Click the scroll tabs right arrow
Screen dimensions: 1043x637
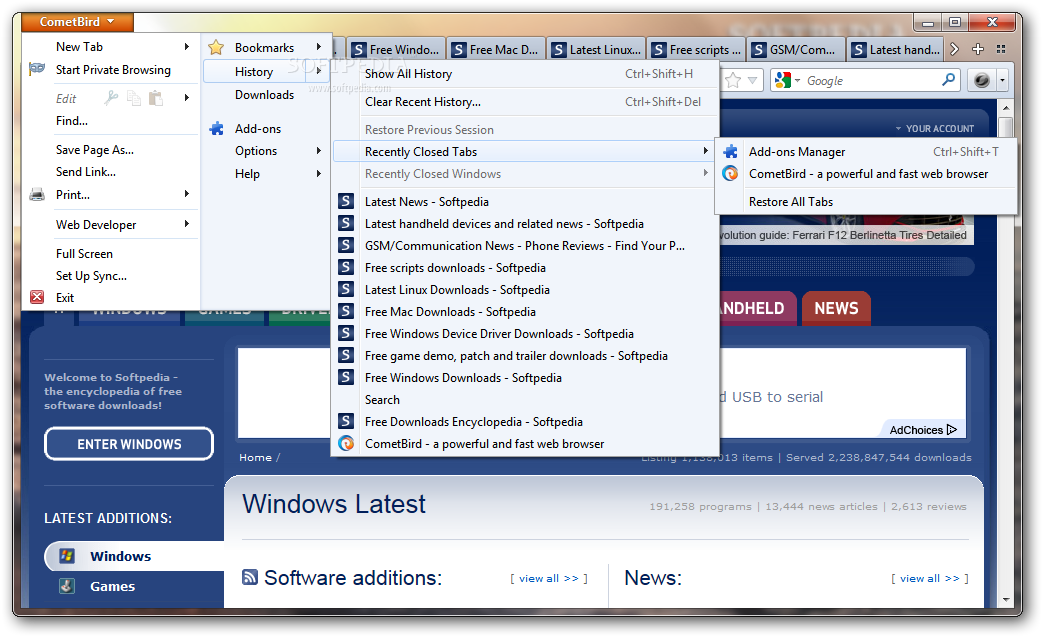coord(955,49)
